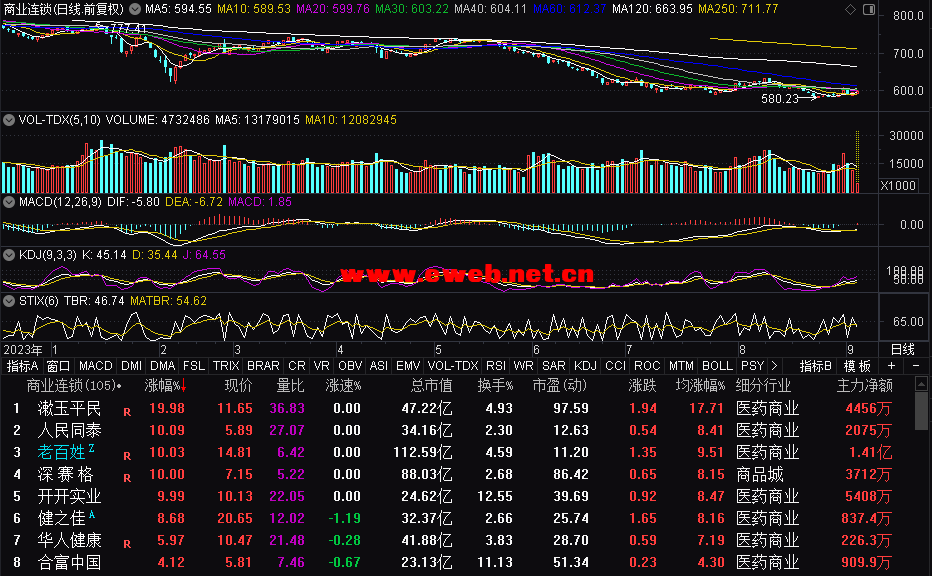Screen dimensions: 932x576
Task: Click the plus zoom-in button
Action: [891, 366]
